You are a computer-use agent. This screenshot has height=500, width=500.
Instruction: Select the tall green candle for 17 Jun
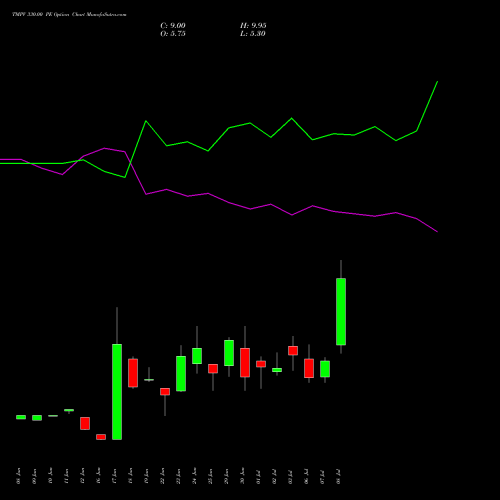[117, 392]
